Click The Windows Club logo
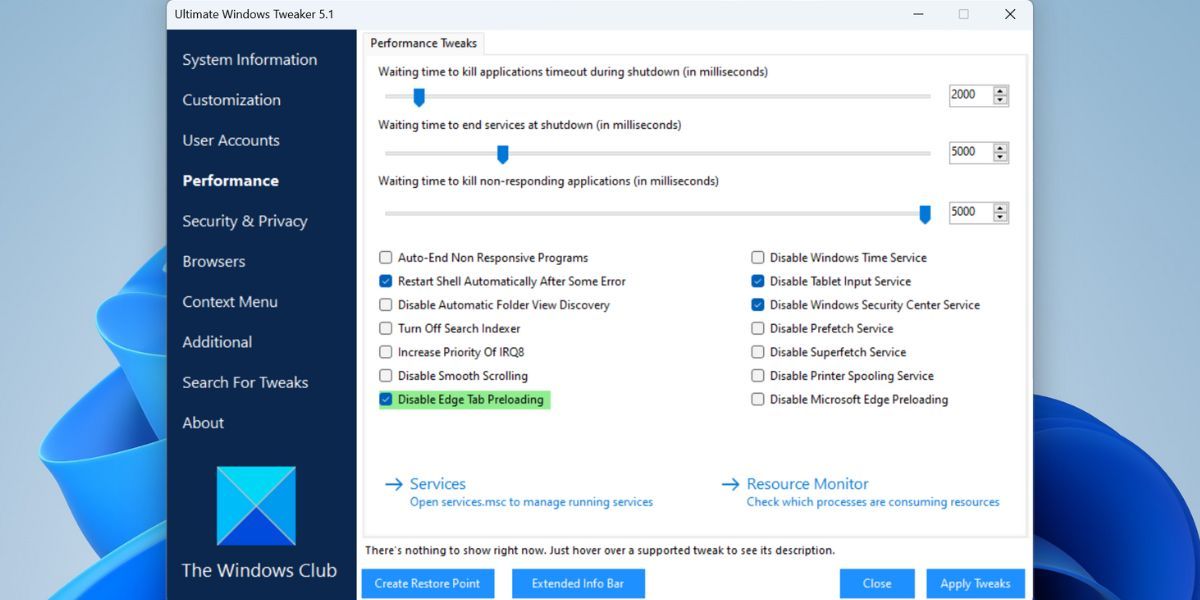Screen dimensions: 1200x600 (x=256, y=506)
